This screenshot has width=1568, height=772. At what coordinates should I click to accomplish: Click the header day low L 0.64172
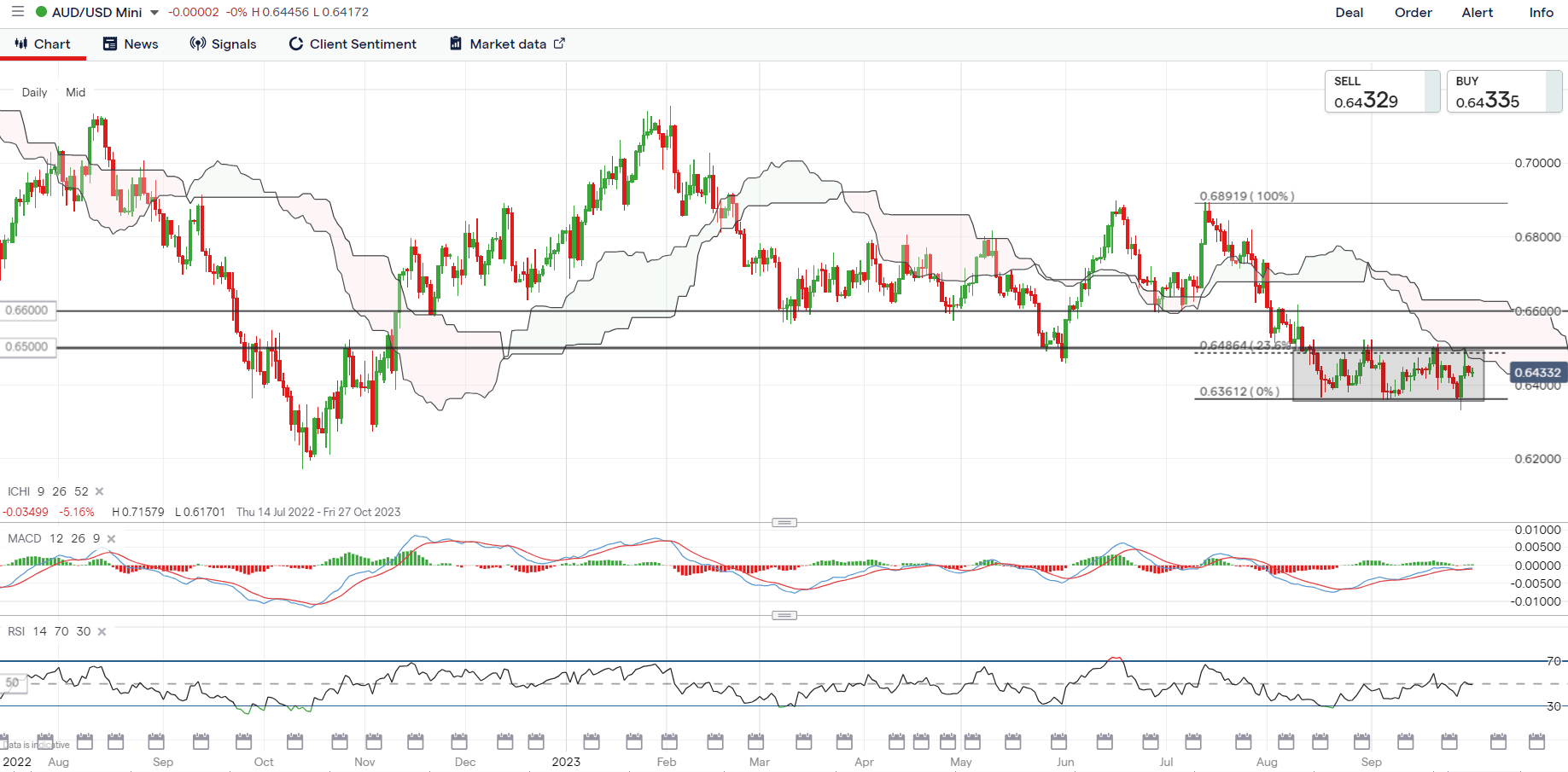click(x=341, y=13)
